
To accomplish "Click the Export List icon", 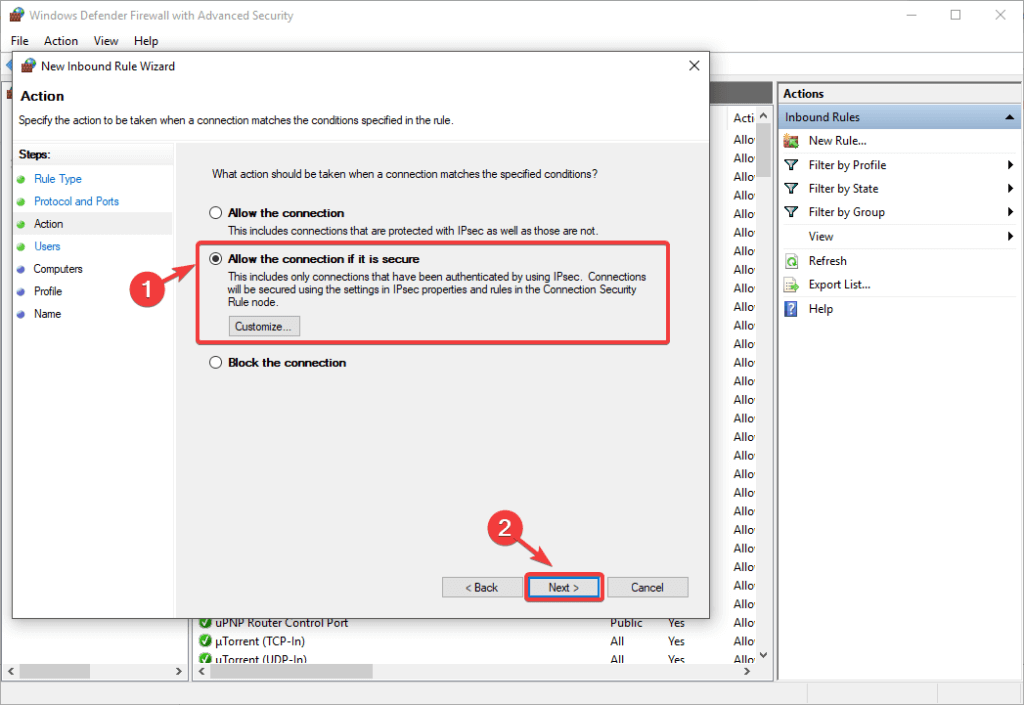I will tap(791, 284).
